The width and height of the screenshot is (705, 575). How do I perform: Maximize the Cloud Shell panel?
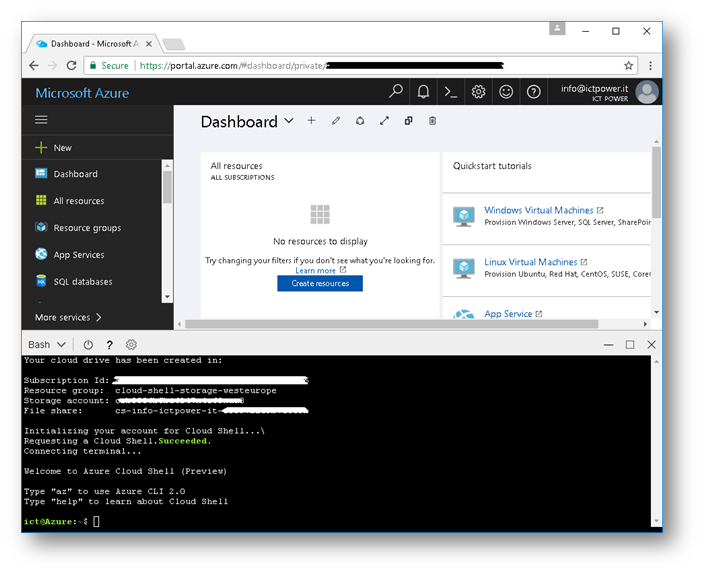[x=630, y=345]
